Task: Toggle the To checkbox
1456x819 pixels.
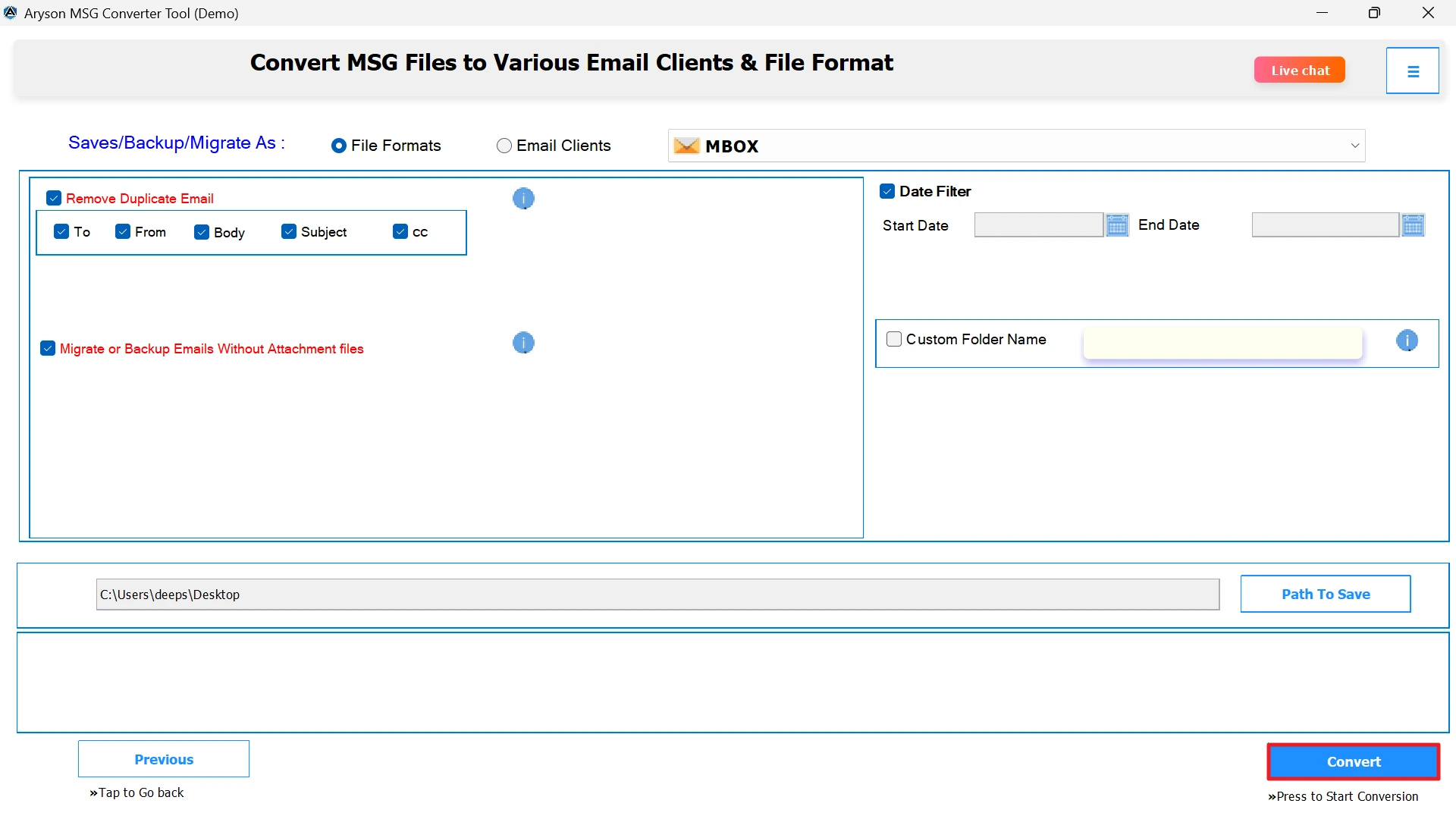Action: coord(61,231)
